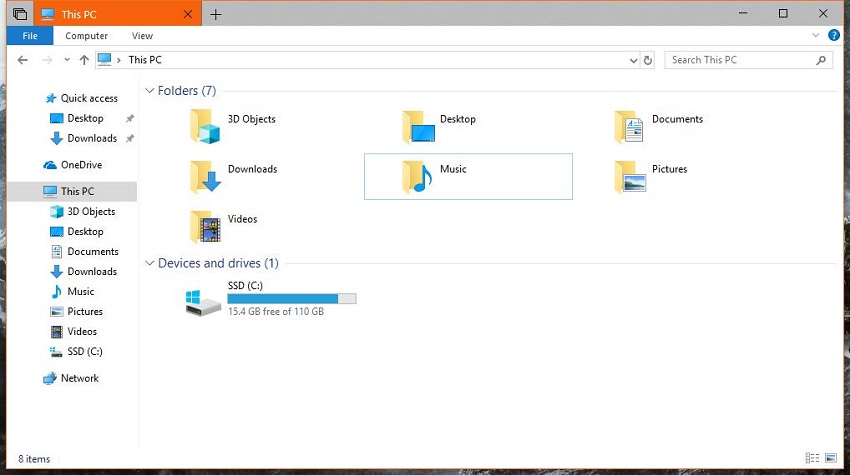Collapse the Folders (7) group
Screen dimensions: 850x475
coord(150,91)
